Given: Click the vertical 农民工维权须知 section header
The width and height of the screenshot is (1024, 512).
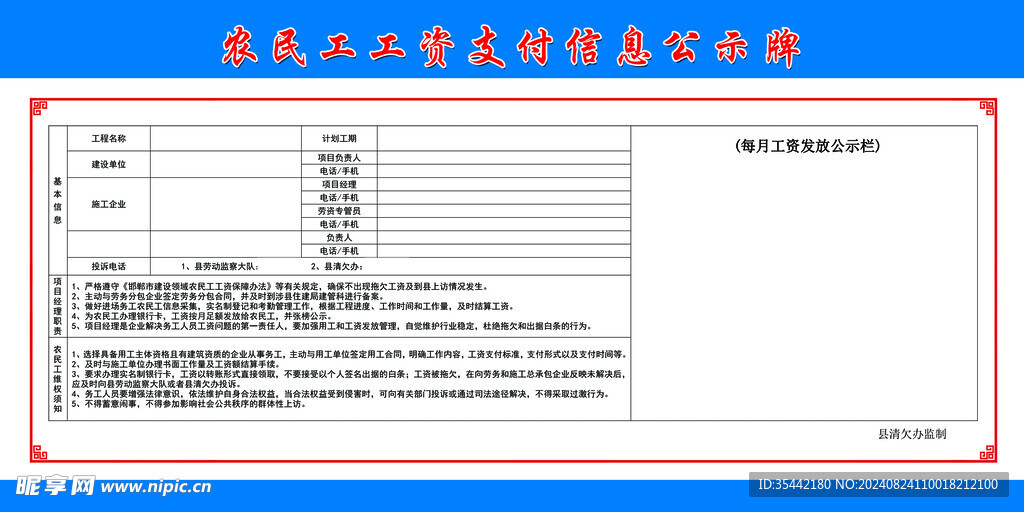Looking at the screenshot, I should pos(57,379).
